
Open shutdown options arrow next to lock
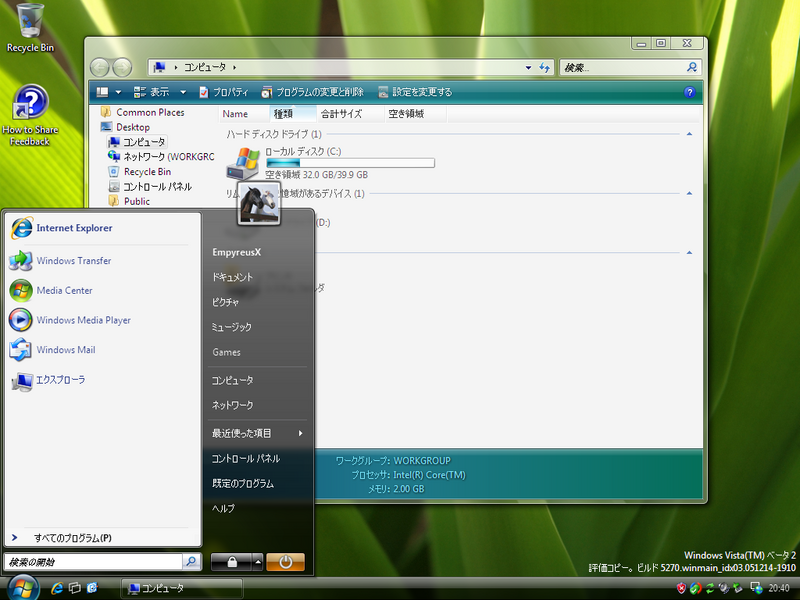tap(257, 562)
